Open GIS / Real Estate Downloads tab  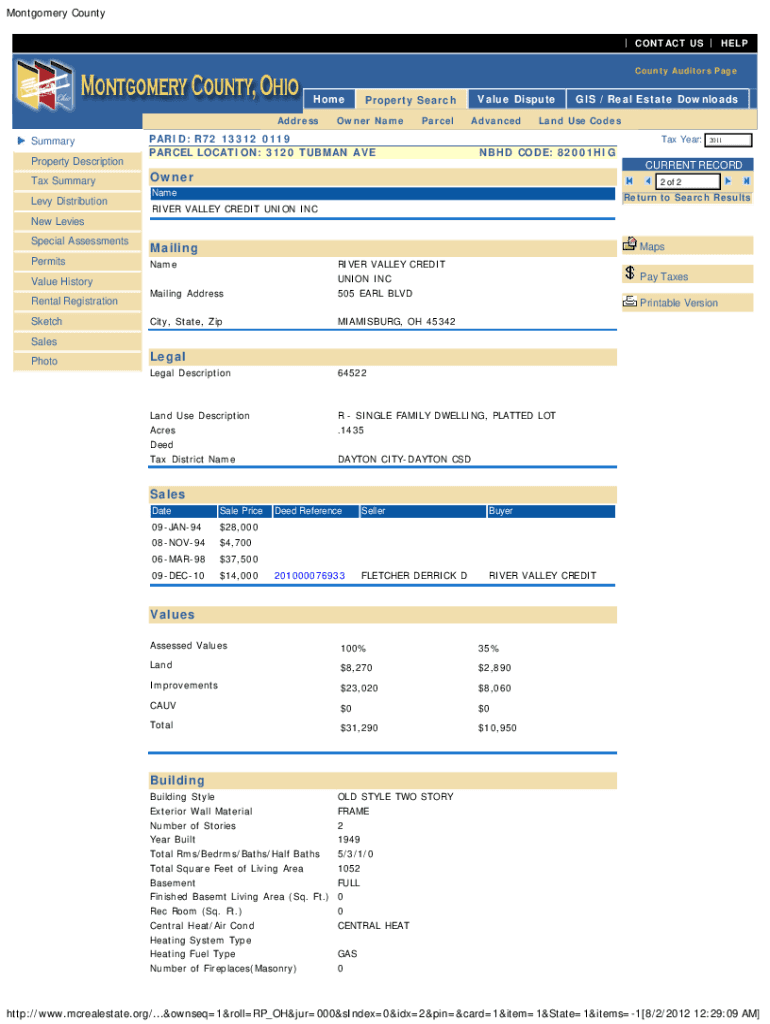tap(656, 99)
